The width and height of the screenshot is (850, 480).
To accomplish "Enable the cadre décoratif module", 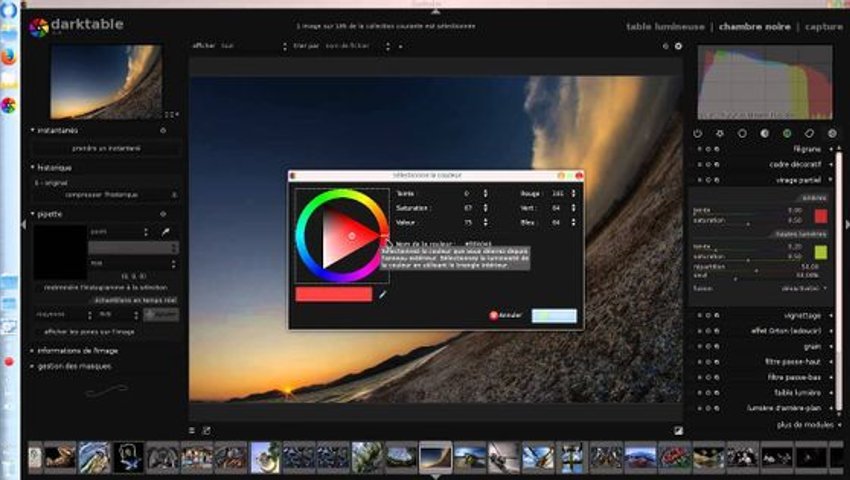I will tap(699, 164).
